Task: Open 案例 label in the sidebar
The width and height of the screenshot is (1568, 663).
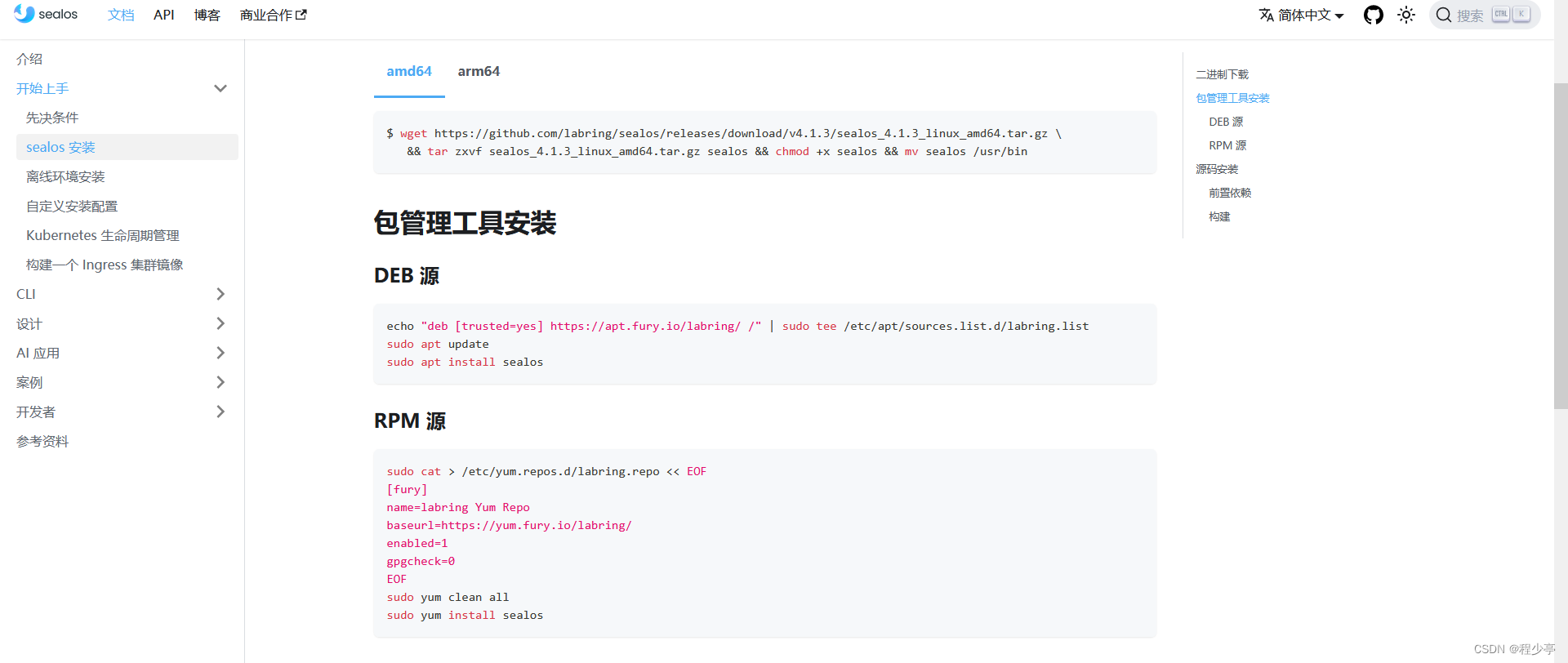Action: [29, 382]
